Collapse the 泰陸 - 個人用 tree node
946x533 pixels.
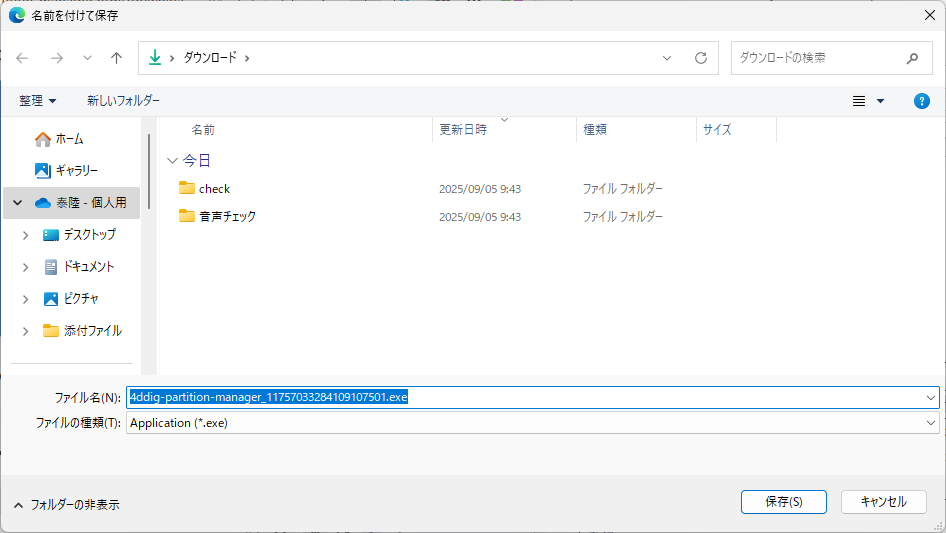pyautogui.click(x=17, y=203)
